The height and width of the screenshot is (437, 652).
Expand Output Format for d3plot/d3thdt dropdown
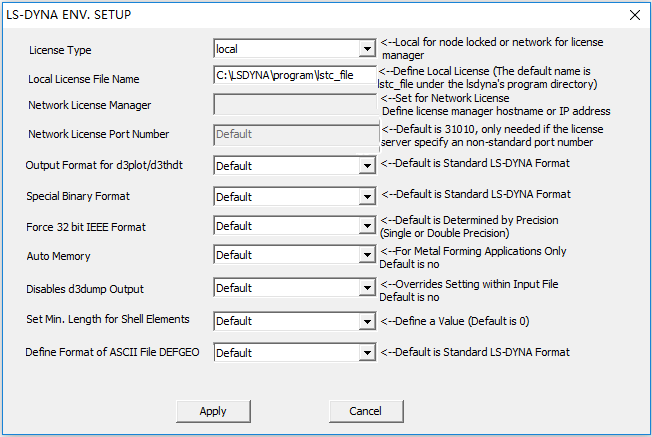click(x=293, y=165)
